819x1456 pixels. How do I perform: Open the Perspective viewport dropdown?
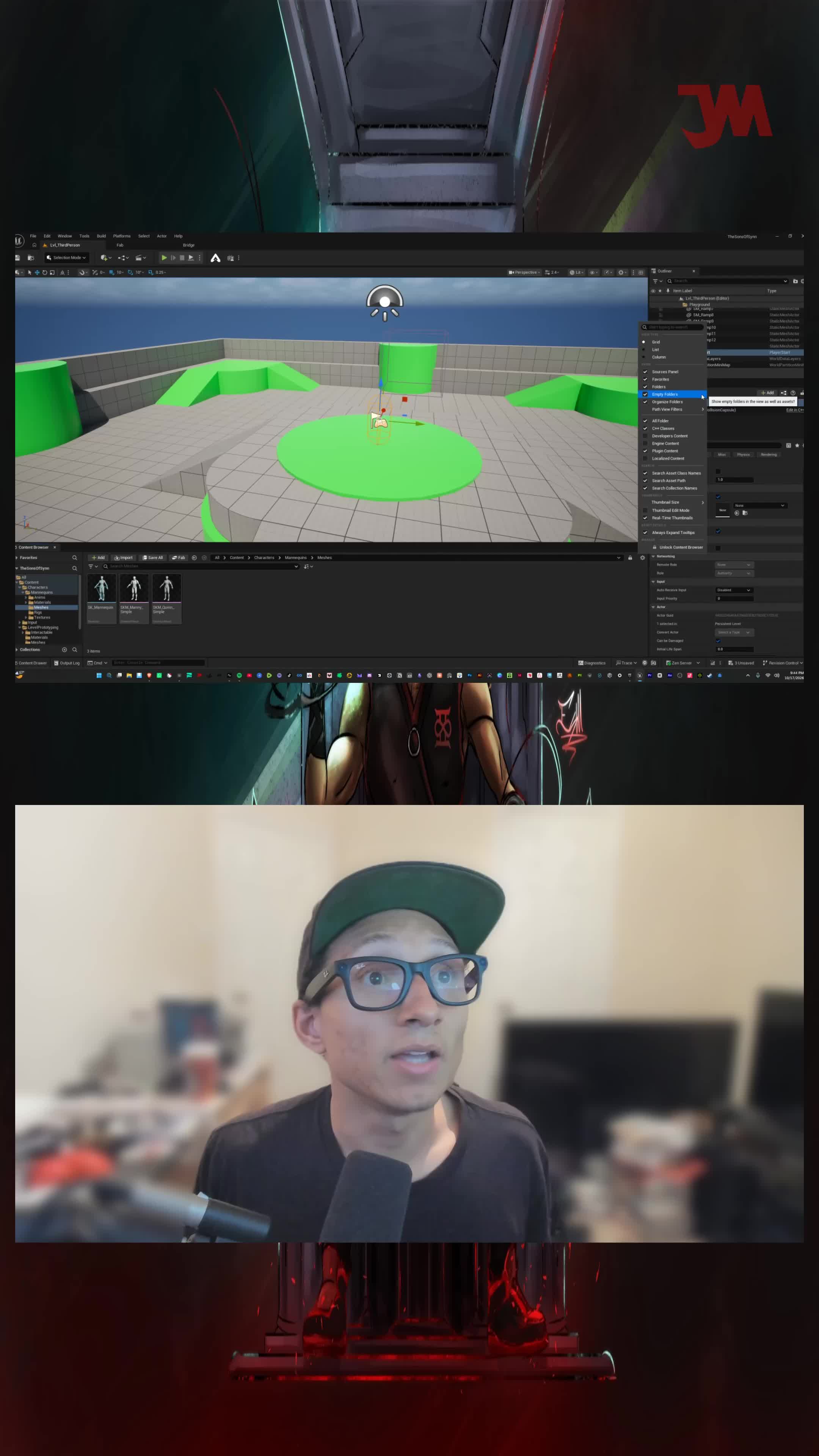(524, 273)
